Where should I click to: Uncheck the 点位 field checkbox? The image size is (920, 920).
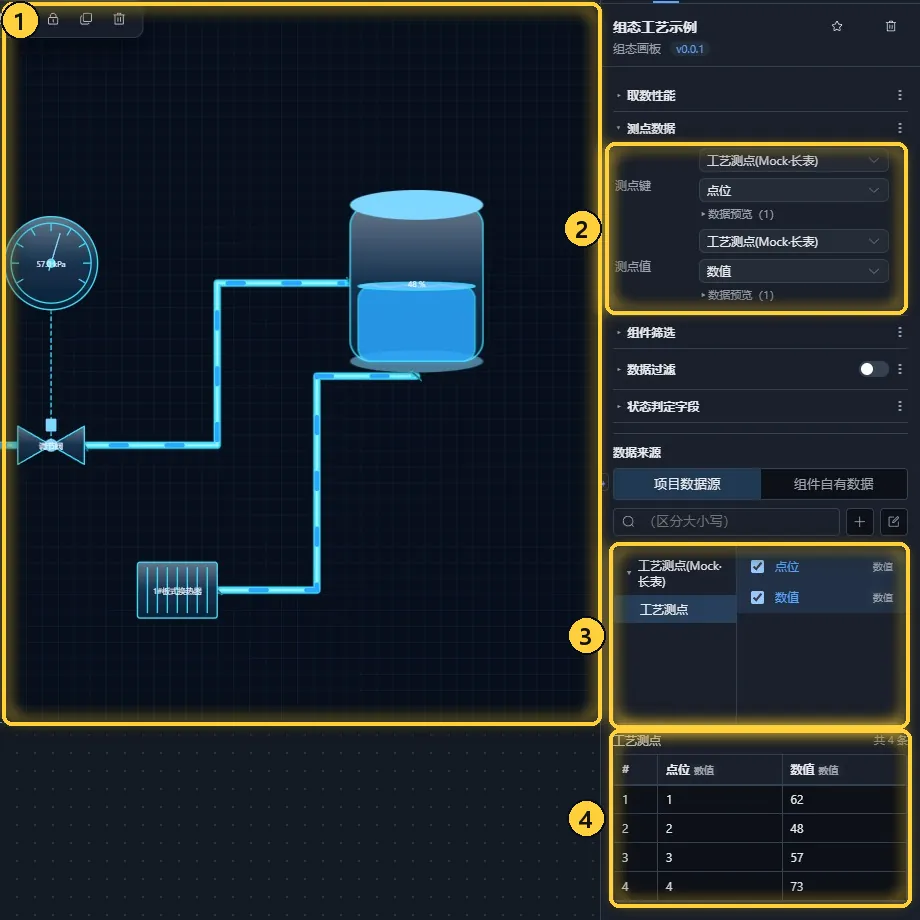coord(757,566)
